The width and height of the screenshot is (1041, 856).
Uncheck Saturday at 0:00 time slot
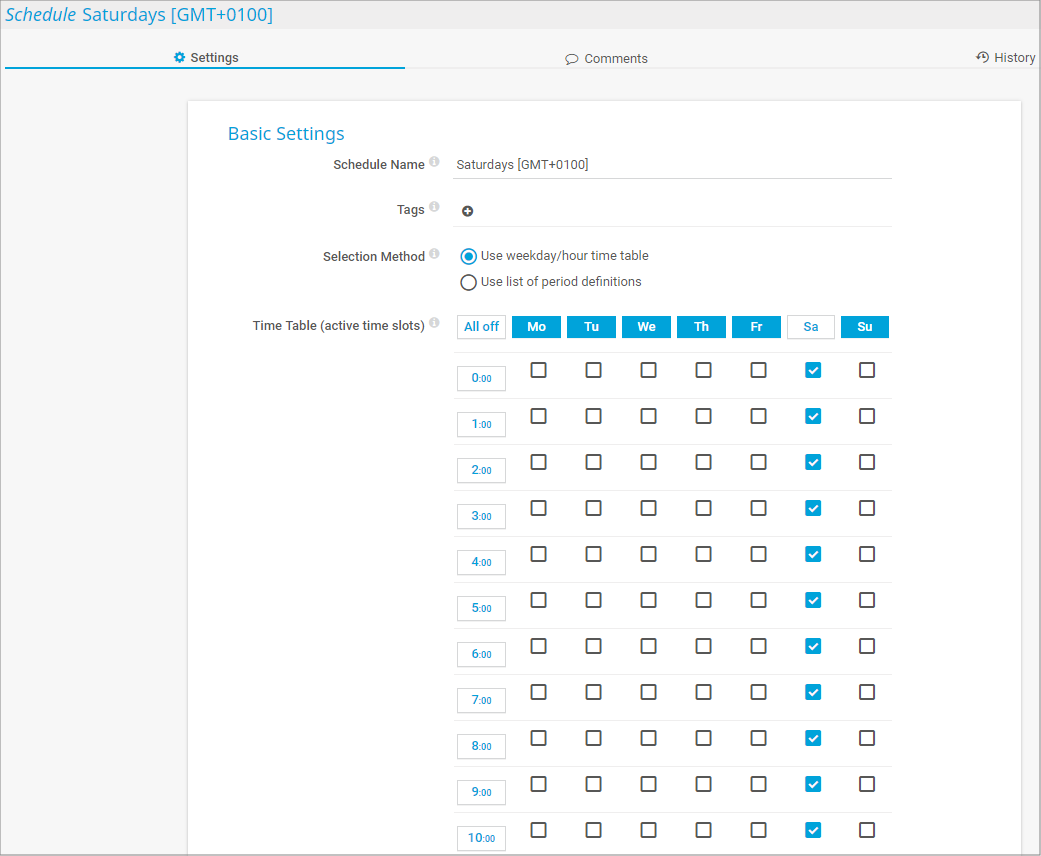tap(813, 370)
